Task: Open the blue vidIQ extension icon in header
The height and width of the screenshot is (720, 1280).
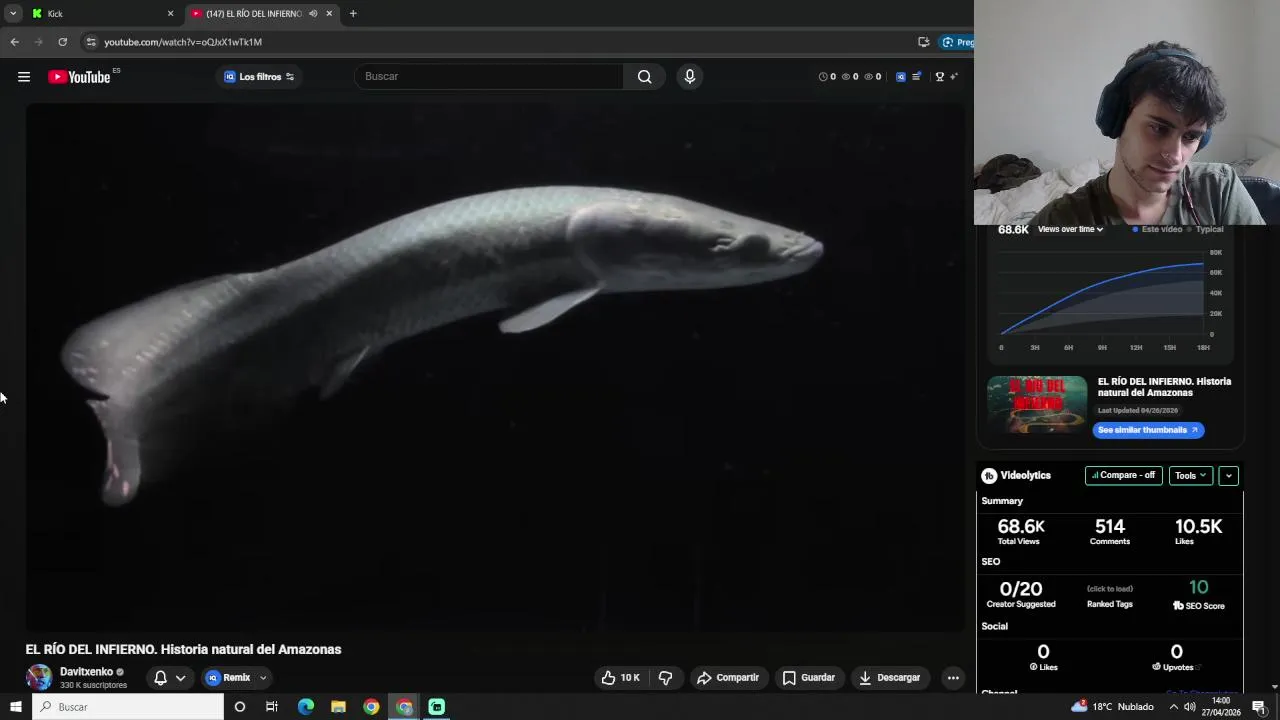Action: (x=900, y=77)
